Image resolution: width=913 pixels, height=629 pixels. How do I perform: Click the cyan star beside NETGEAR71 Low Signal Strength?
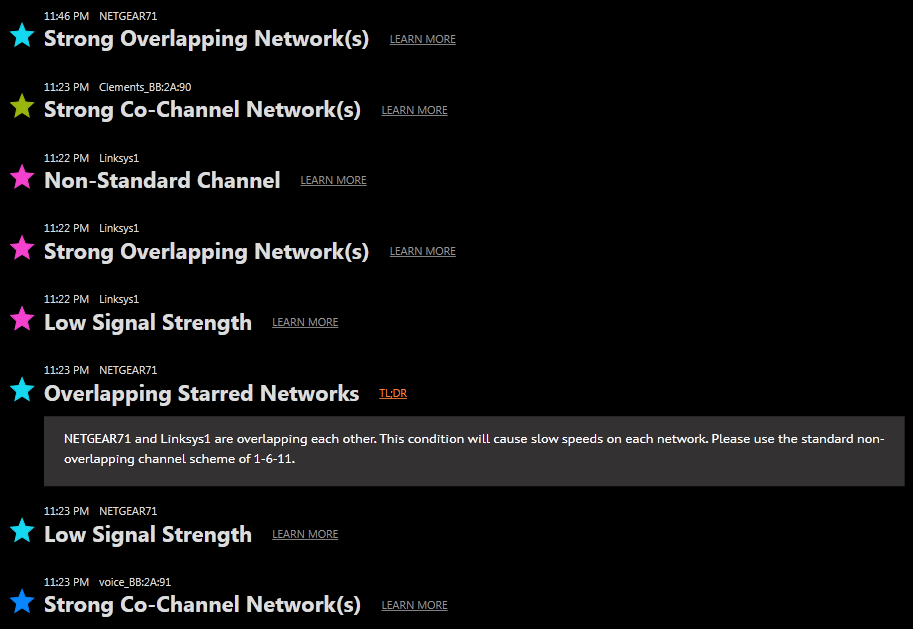click(x=22, y=531)
